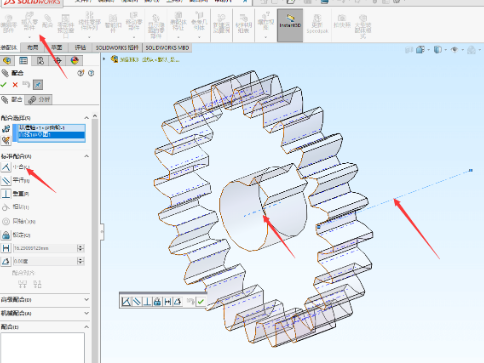Switch to the Analysis sub-tab
484x363 pixels.
(39, 100)
